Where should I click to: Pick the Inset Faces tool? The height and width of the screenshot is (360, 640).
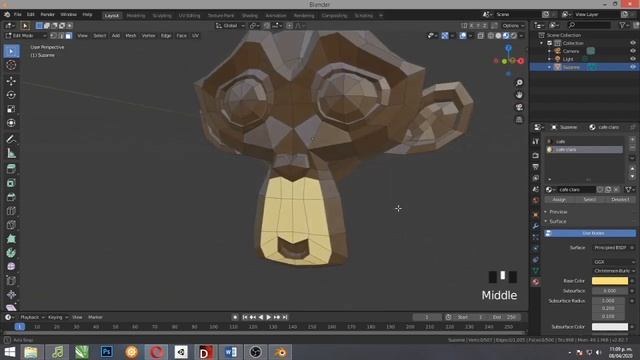click(11, 183)
